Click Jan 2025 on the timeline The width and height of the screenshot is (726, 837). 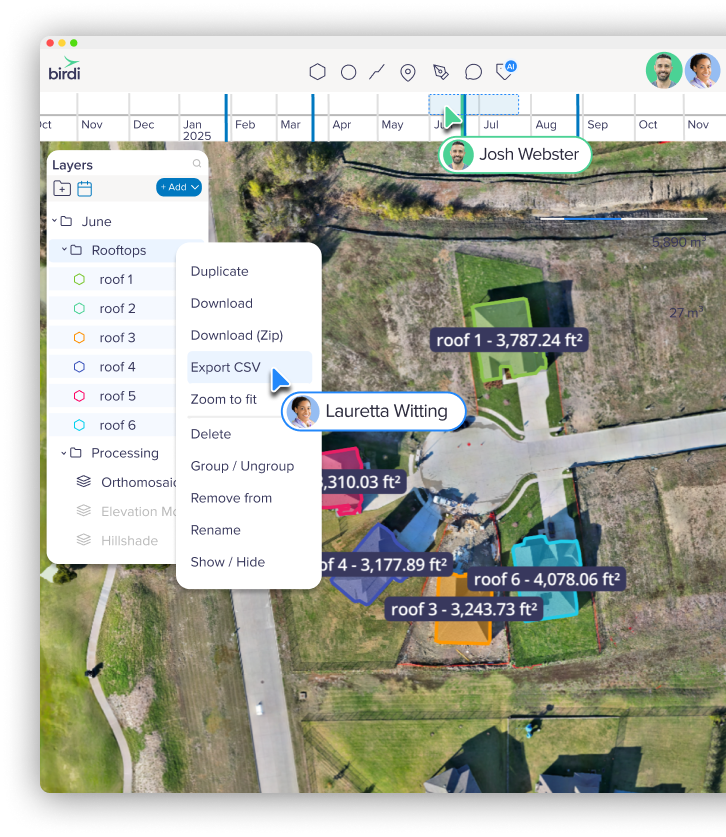(x=197, y=130)
